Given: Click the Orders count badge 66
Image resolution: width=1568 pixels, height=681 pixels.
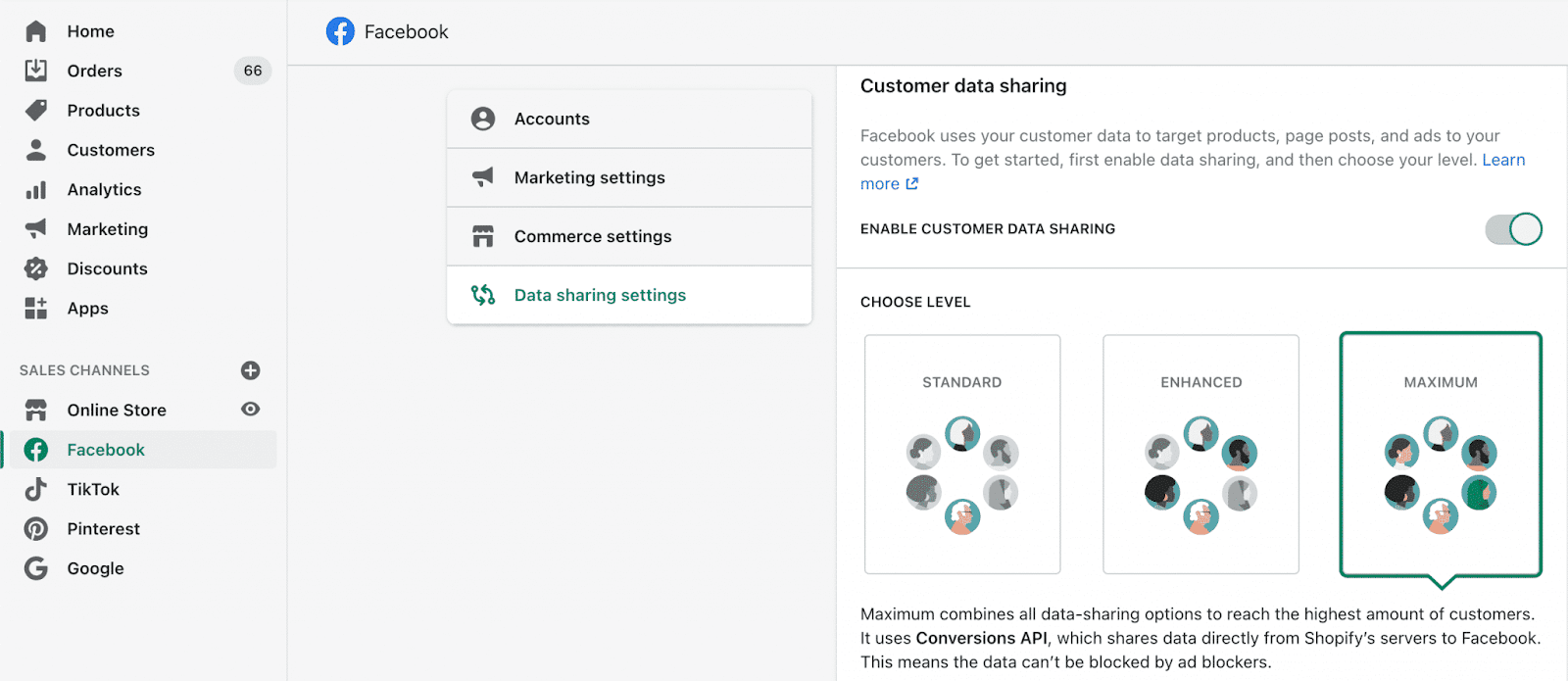Looking at the screenshot, I should tap(253, 71).
